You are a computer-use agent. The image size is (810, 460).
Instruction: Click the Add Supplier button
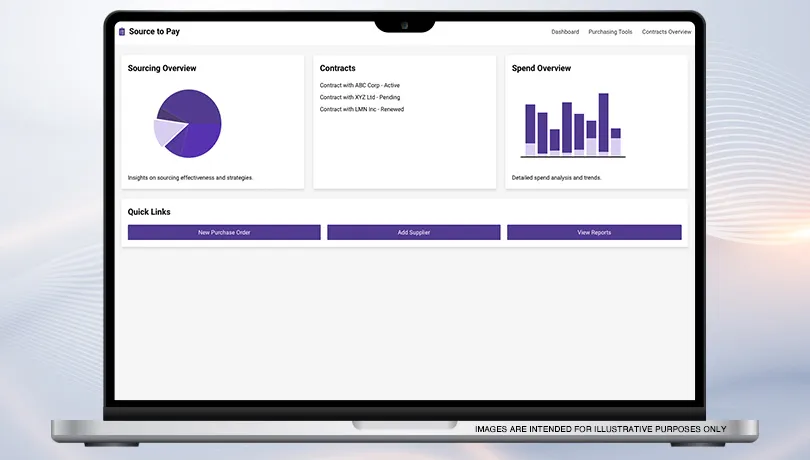click(414, 232)
